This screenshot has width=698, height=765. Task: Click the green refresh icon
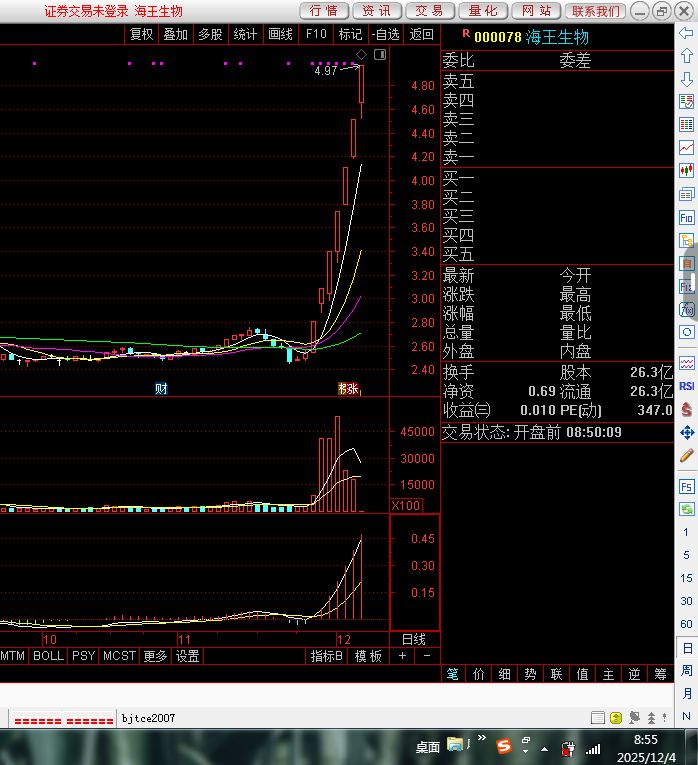click(686, 509)
